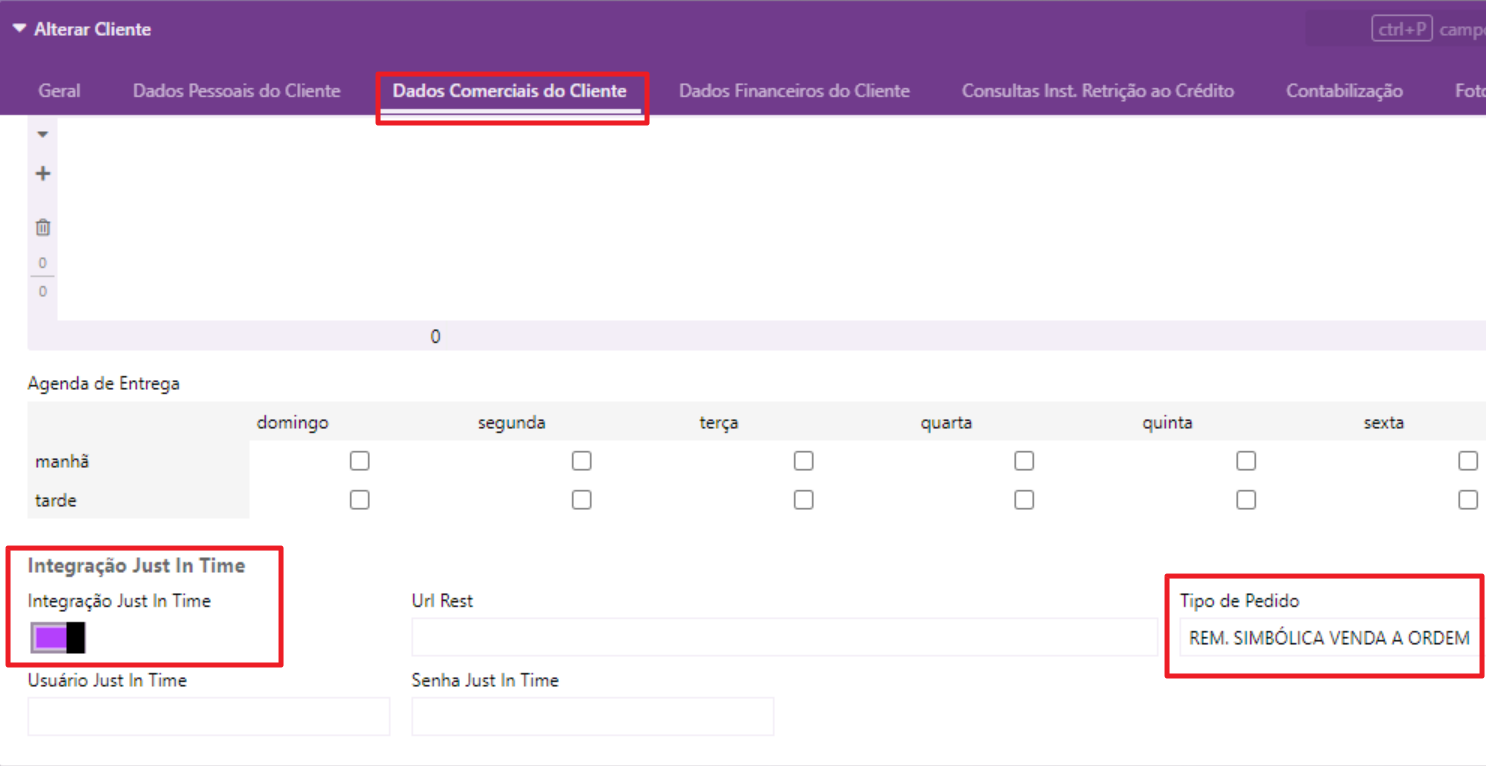The height and width of the screenshot is (766, 1486).
Task: Switch to the Geral tab
Action: pyautogui.click(x=59, y=91)
